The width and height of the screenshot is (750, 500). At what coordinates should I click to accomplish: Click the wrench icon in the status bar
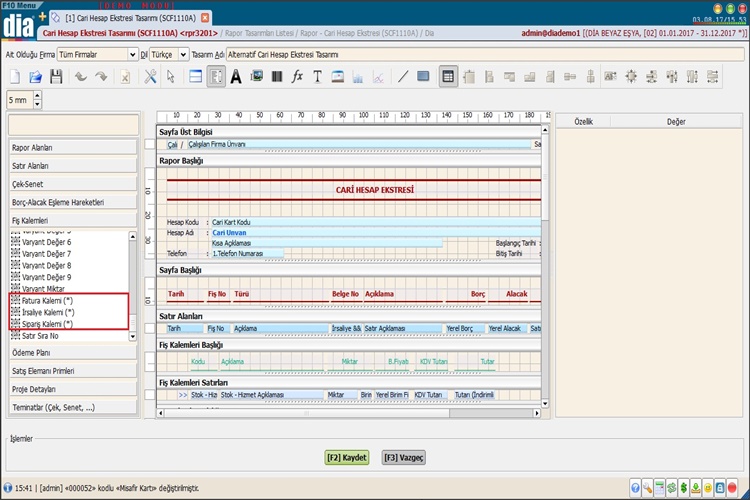click(647, 488)
